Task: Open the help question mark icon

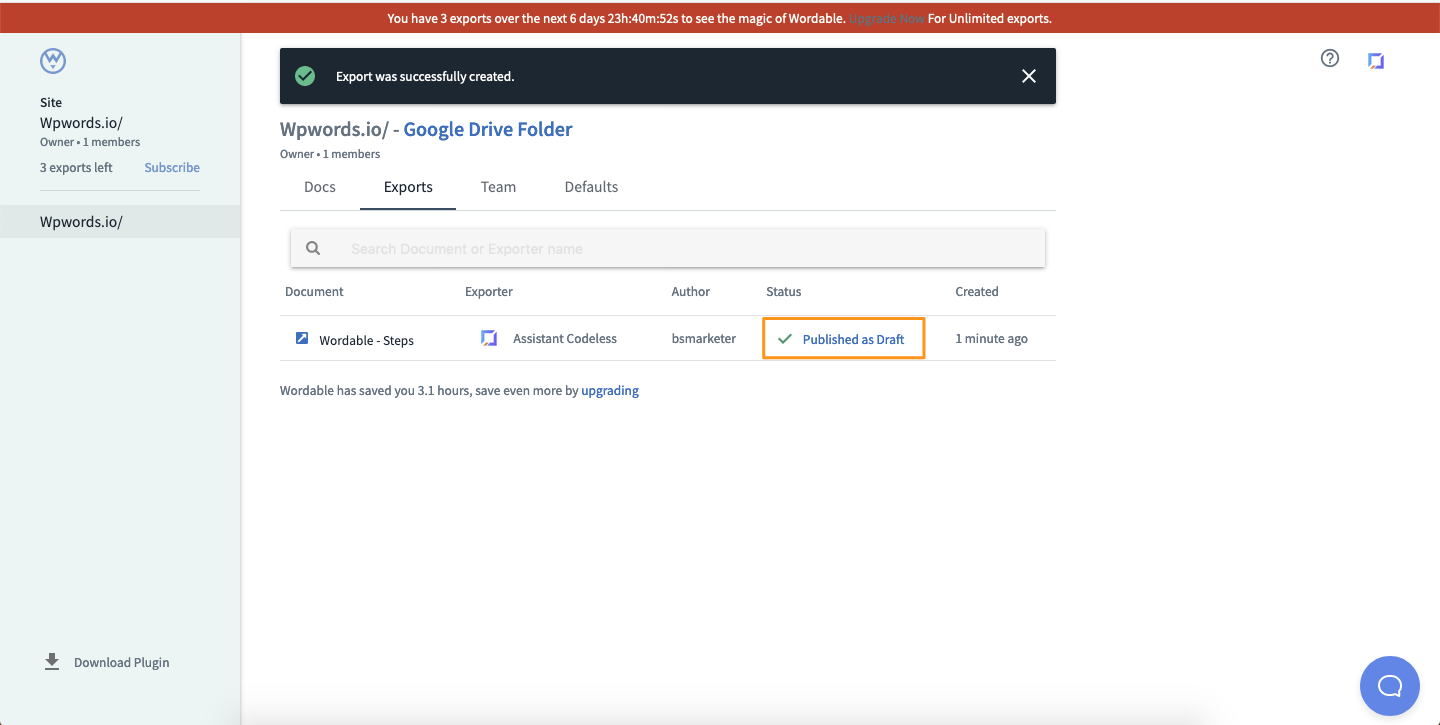Action: pyautogui.click(x=1329, y=59)
